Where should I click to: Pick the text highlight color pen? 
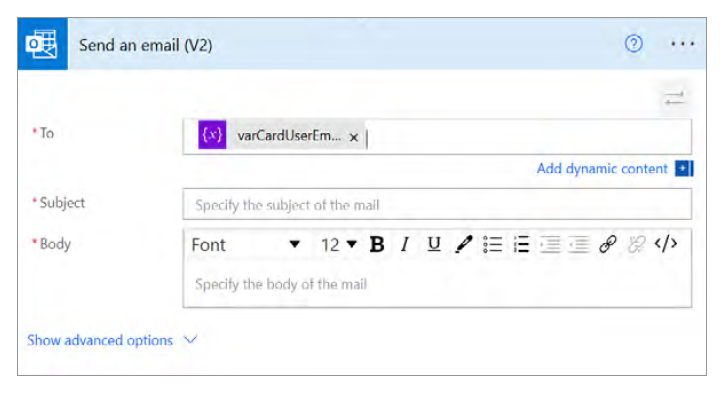pos(463,245)
